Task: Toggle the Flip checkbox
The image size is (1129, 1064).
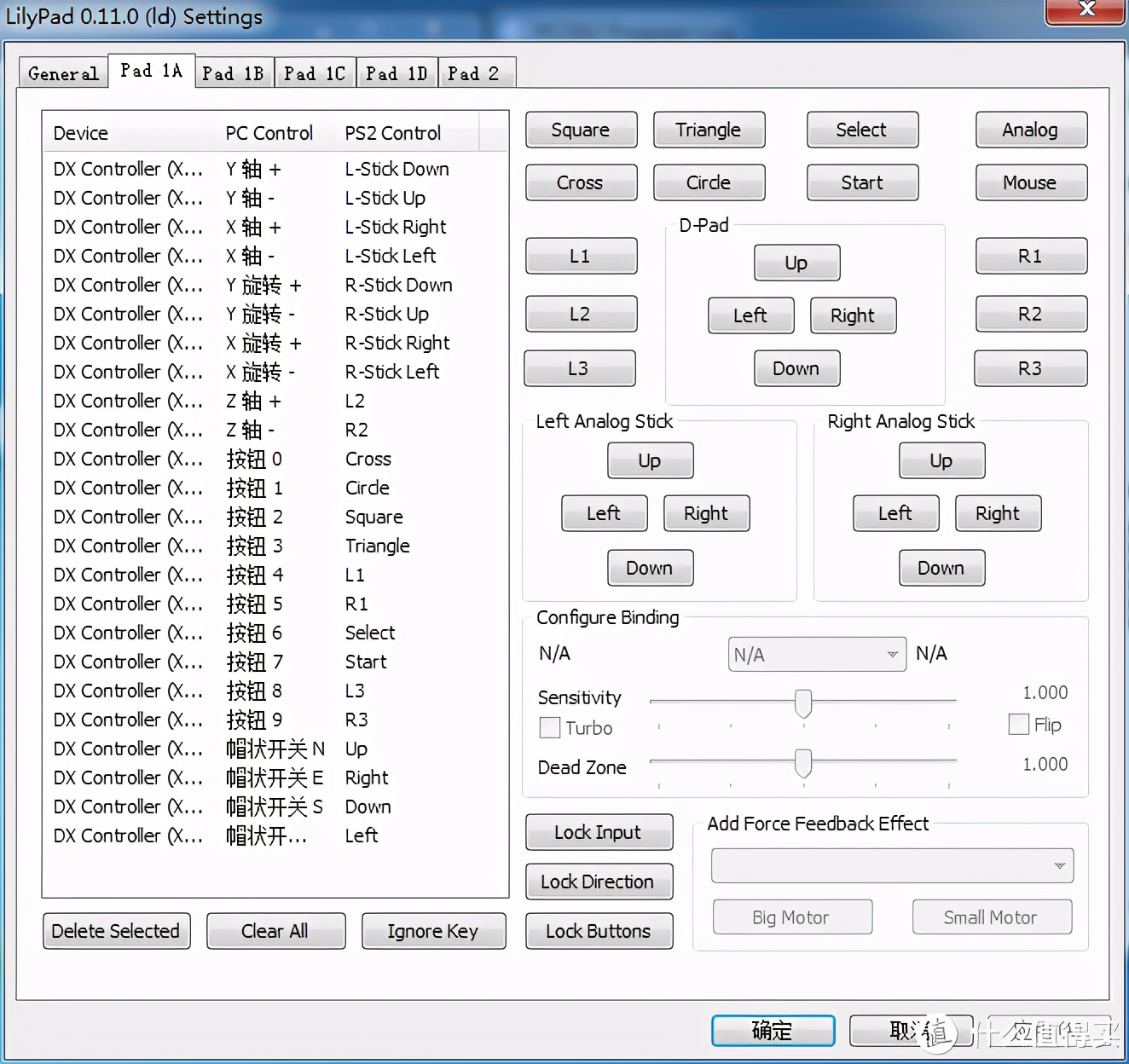Action: (1018, 725)
